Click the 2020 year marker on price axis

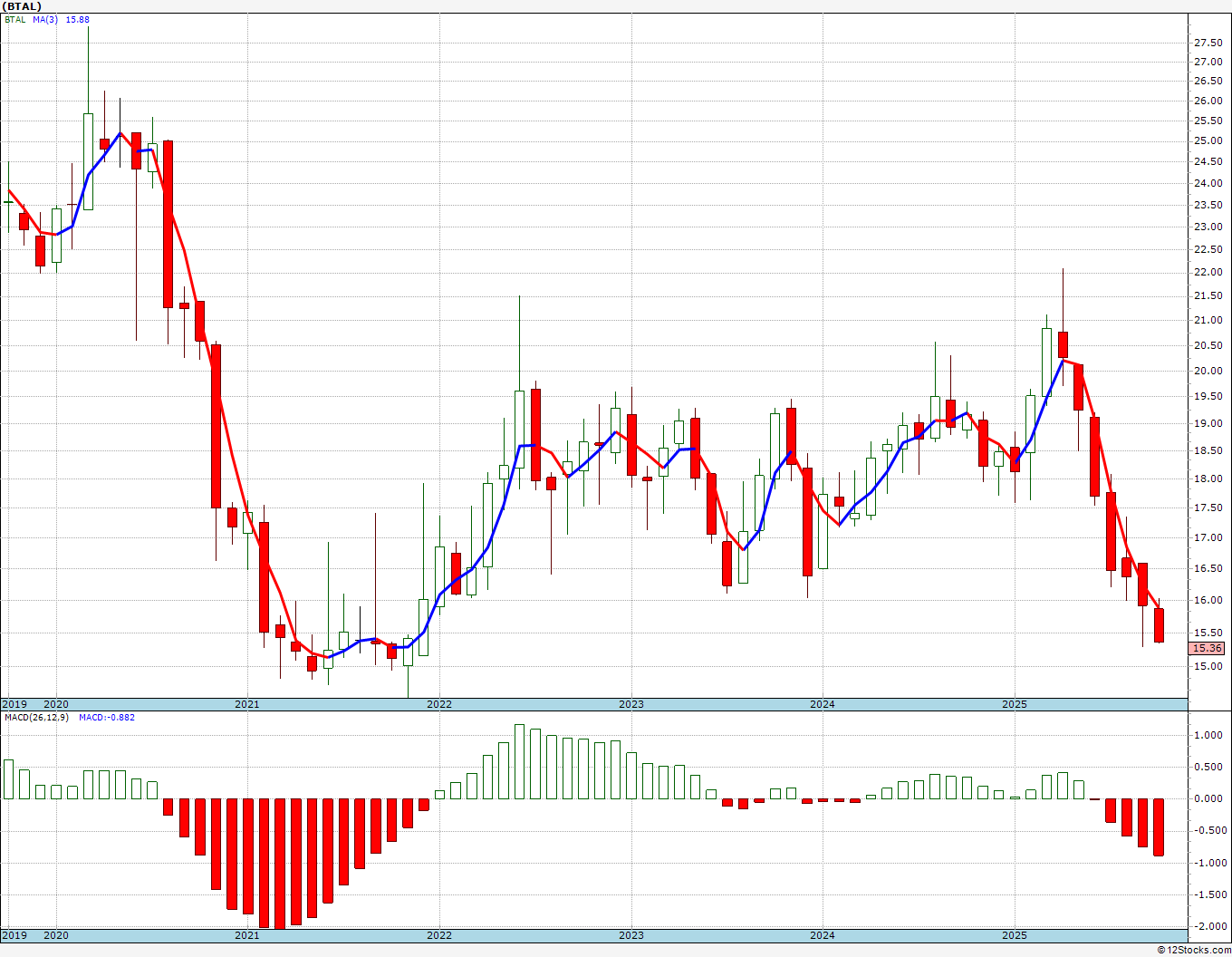point(56,704)
